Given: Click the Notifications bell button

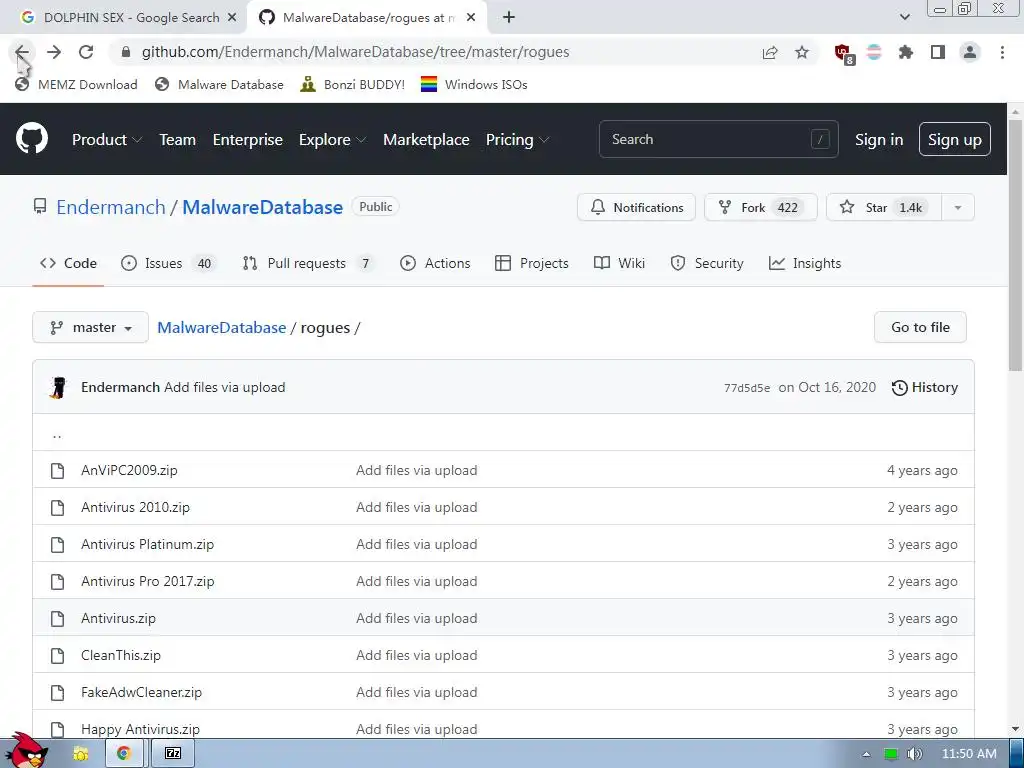Looking at the screenshot, I should [636, 208].
